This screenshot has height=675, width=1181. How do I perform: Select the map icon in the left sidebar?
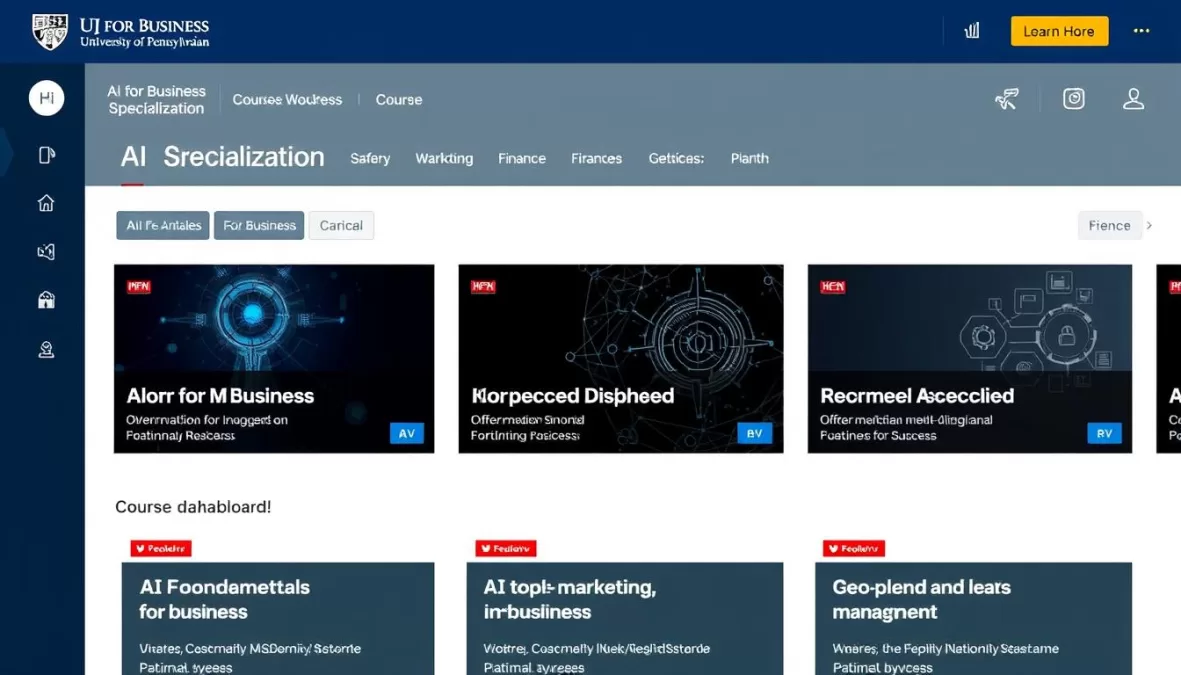coord(46,251)
